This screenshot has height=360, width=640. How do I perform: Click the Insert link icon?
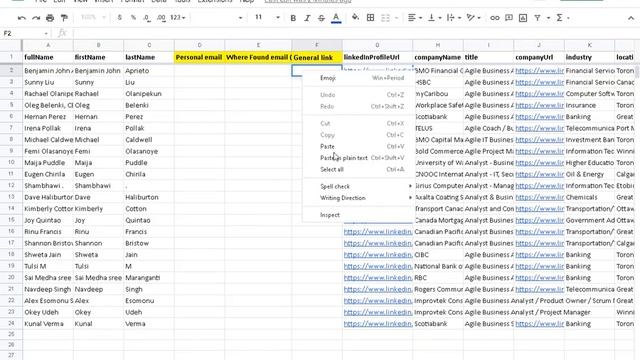495,18
